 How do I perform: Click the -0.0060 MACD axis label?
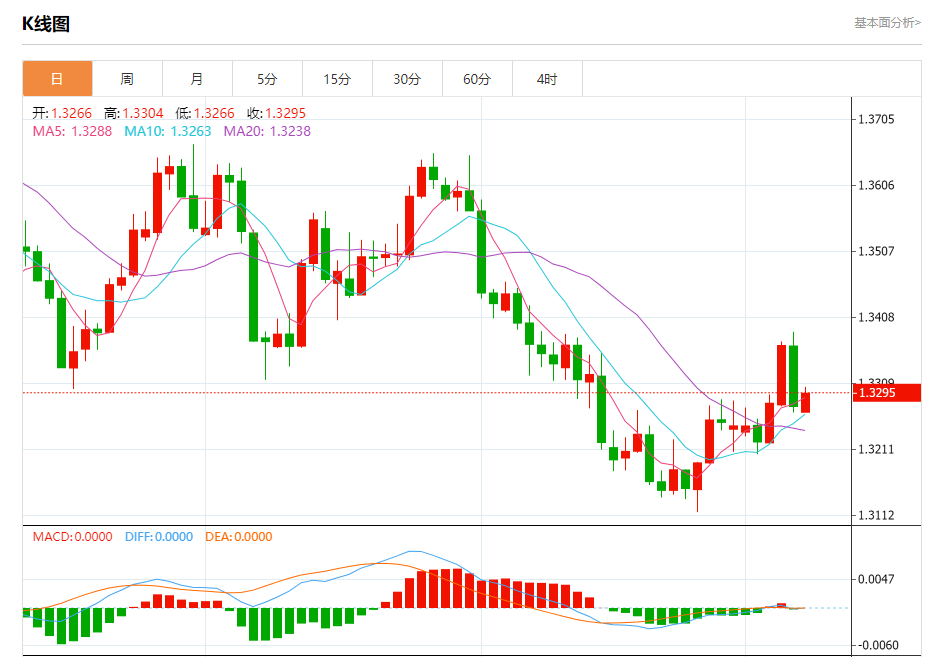coord(876,645)
